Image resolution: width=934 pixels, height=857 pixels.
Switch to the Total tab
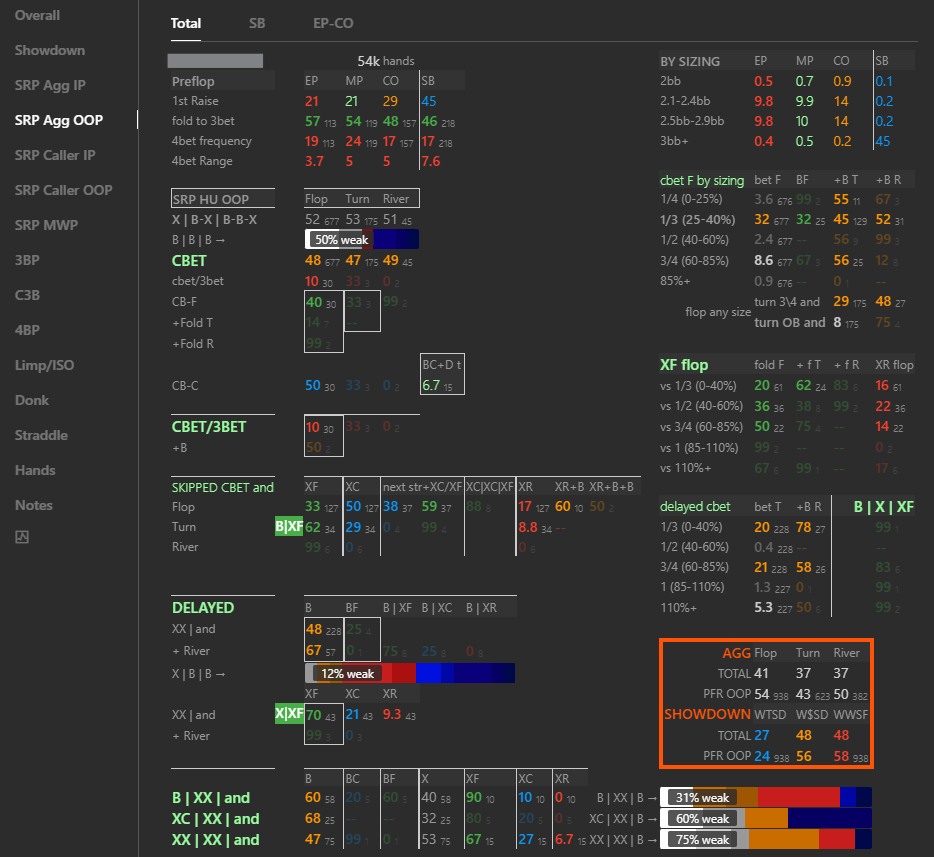tap(185, 23)
